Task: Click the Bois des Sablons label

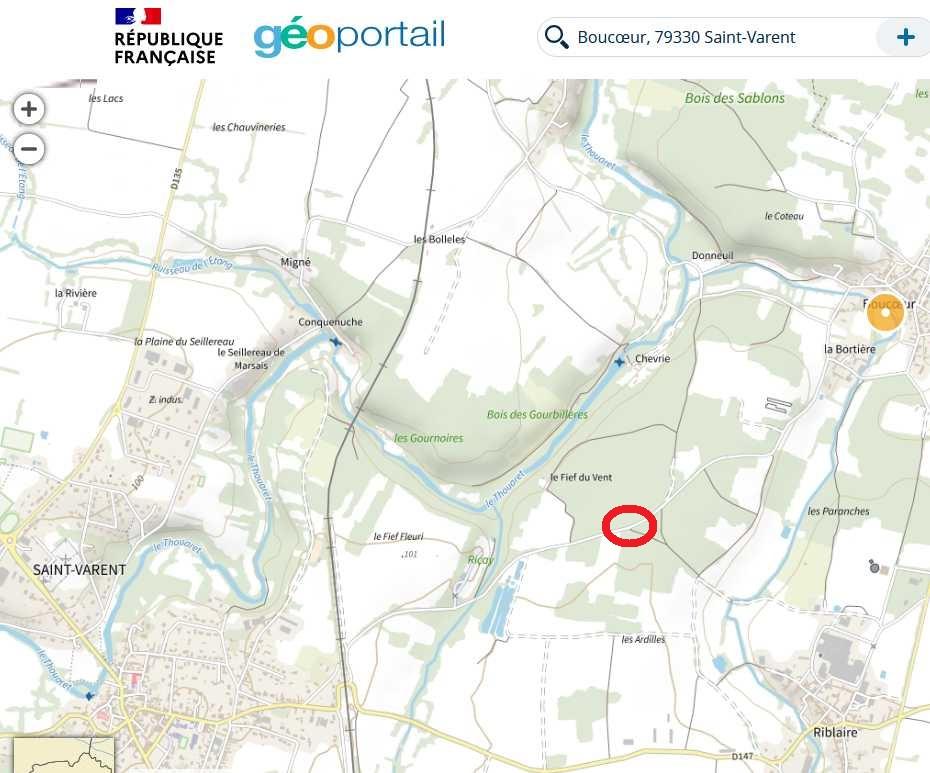Action: (x=735, y=98)
